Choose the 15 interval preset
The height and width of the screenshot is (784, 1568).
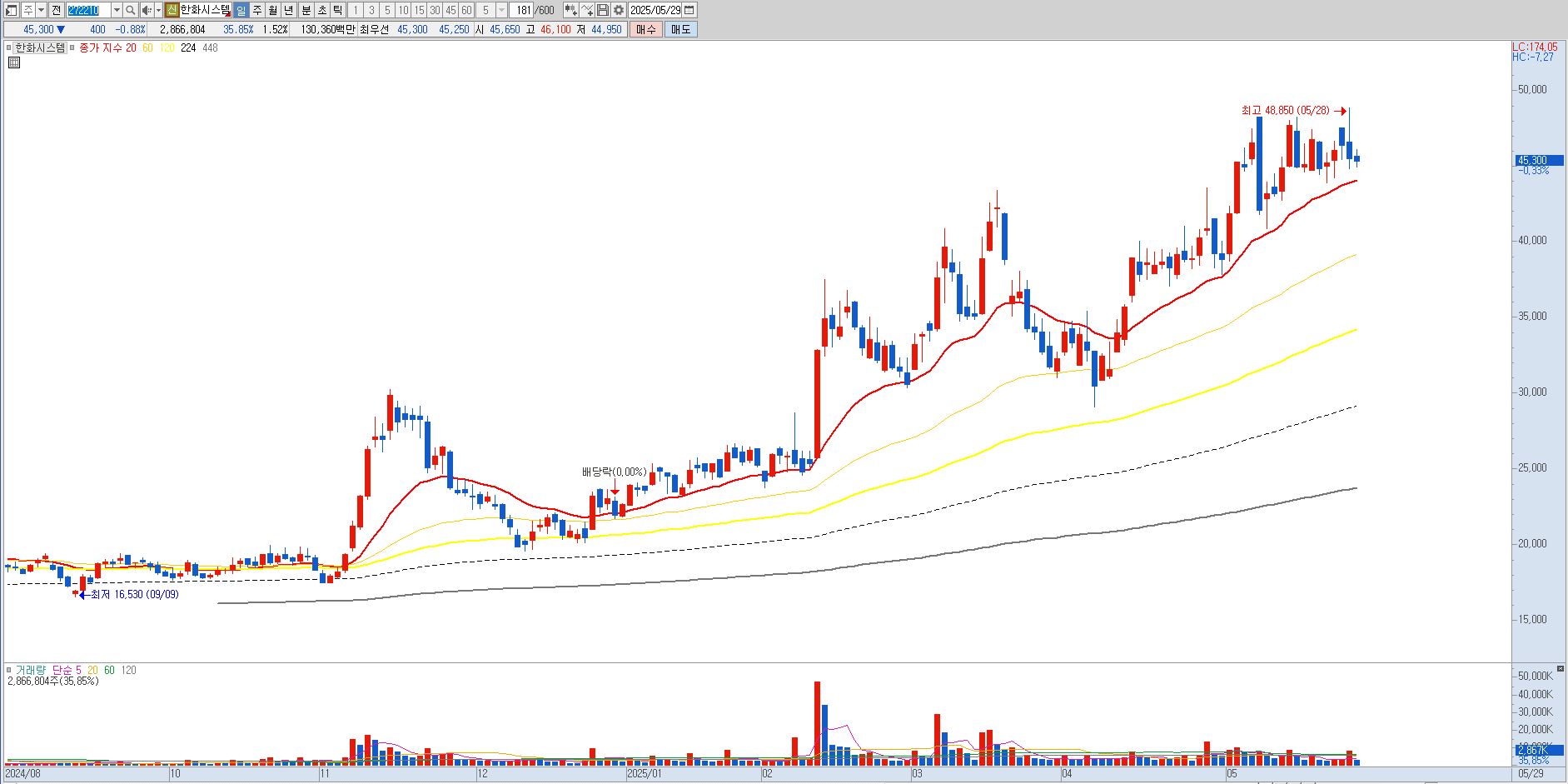click(419, 10)
